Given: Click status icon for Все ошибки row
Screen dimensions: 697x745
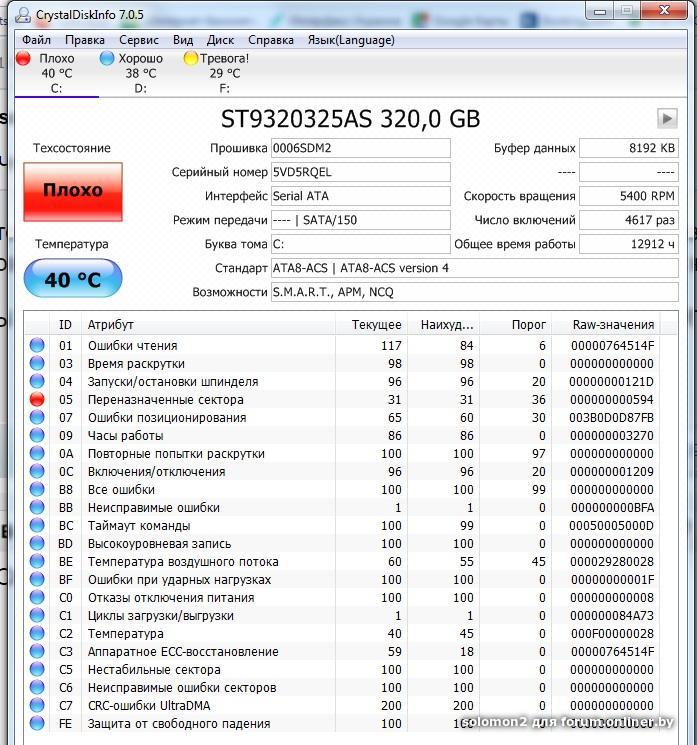Looking at the screenshot, I should pos(37,489).
